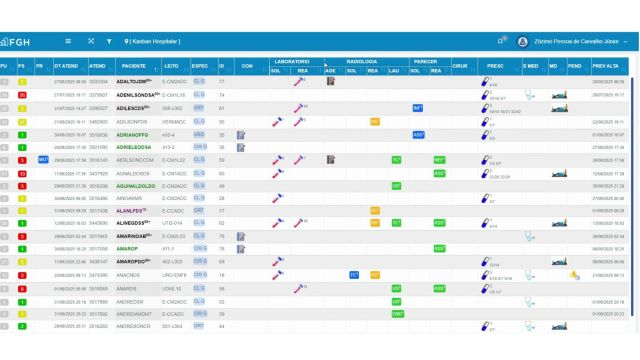Click green ASS badge in AMAROP row
This screenshot has height=360, width=640.
click(x=439, y=249)
